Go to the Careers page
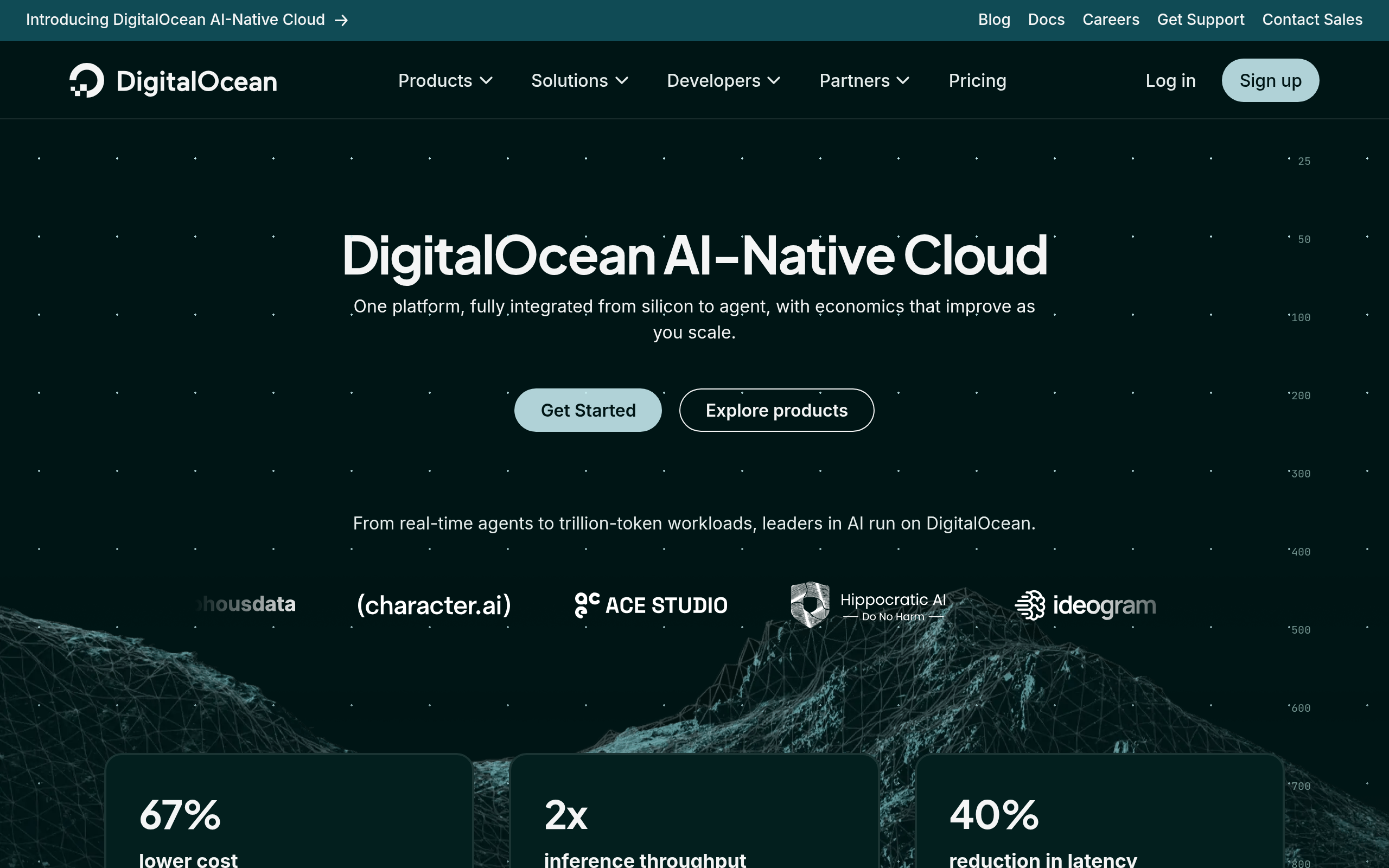This screenshot has width=1389, height=868. tap(1111, 20)
